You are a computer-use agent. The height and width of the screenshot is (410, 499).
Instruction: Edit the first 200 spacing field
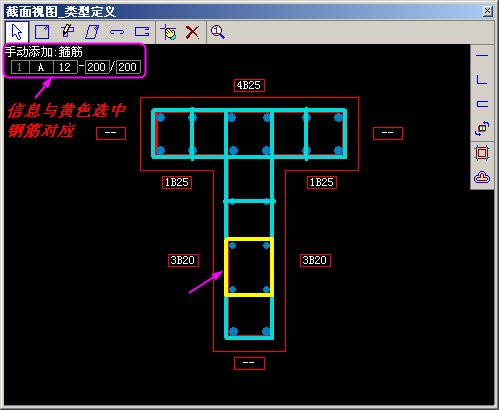pyautogui.click(x=97, y=67)
